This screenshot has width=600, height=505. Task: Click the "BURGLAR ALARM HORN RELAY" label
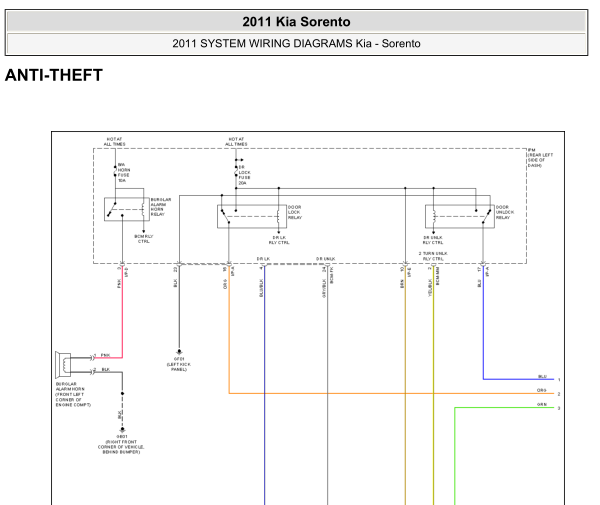(x=161, y=207)
